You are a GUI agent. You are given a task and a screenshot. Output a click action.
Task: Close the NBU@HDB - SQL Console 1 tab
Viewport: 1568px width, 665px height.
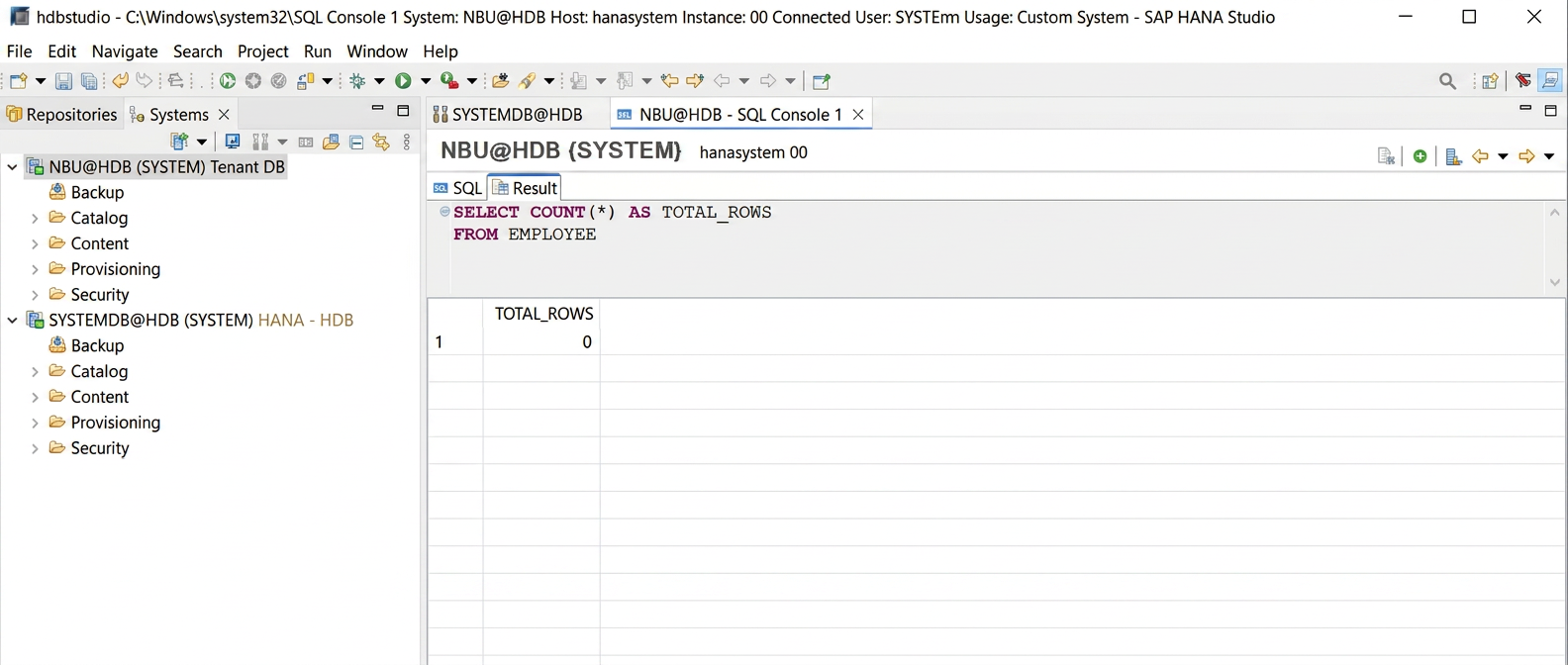(x=858, y=115)
